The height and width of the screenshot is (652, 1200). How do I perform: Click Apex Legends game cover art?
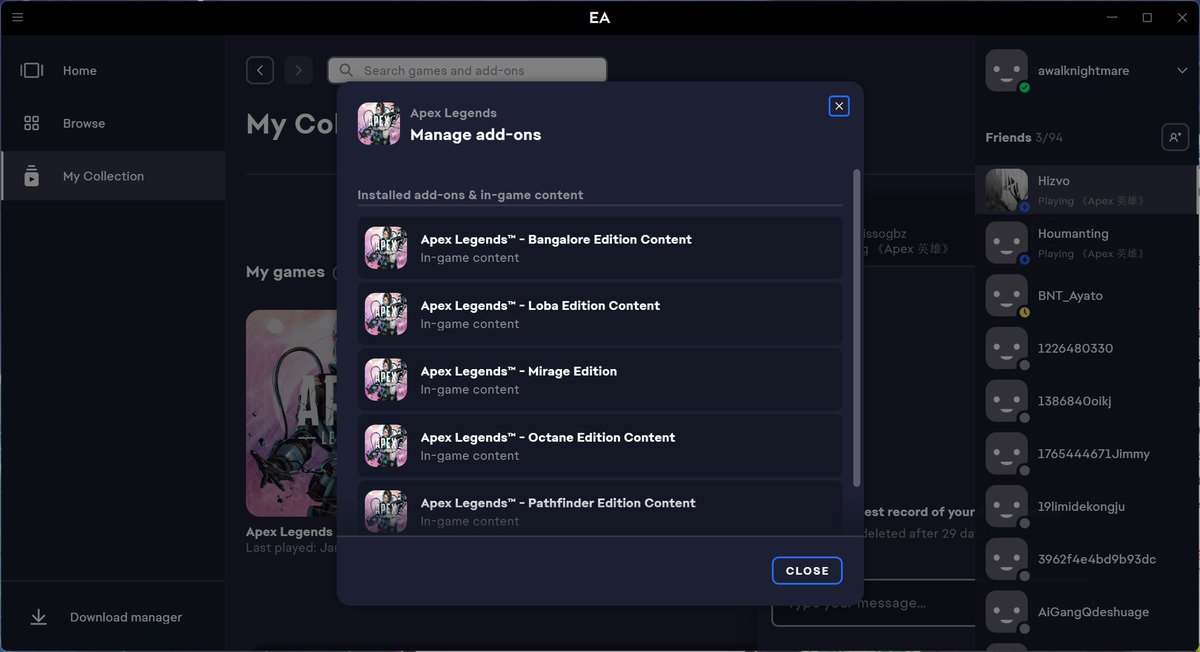coord(291,413)
